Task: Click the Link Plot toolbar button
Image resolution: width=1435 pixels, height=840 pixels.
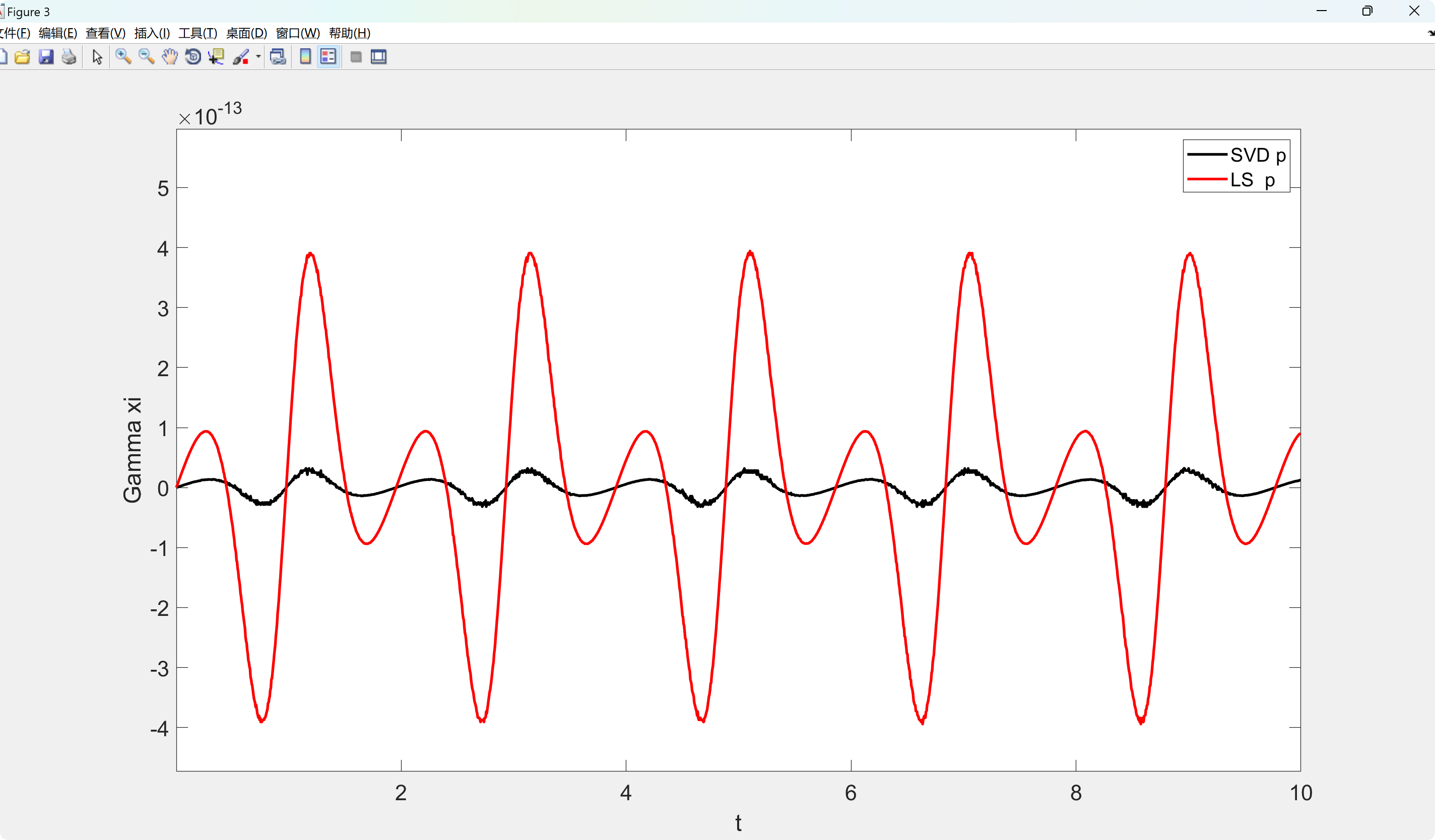Action: [x=278, y=57]
